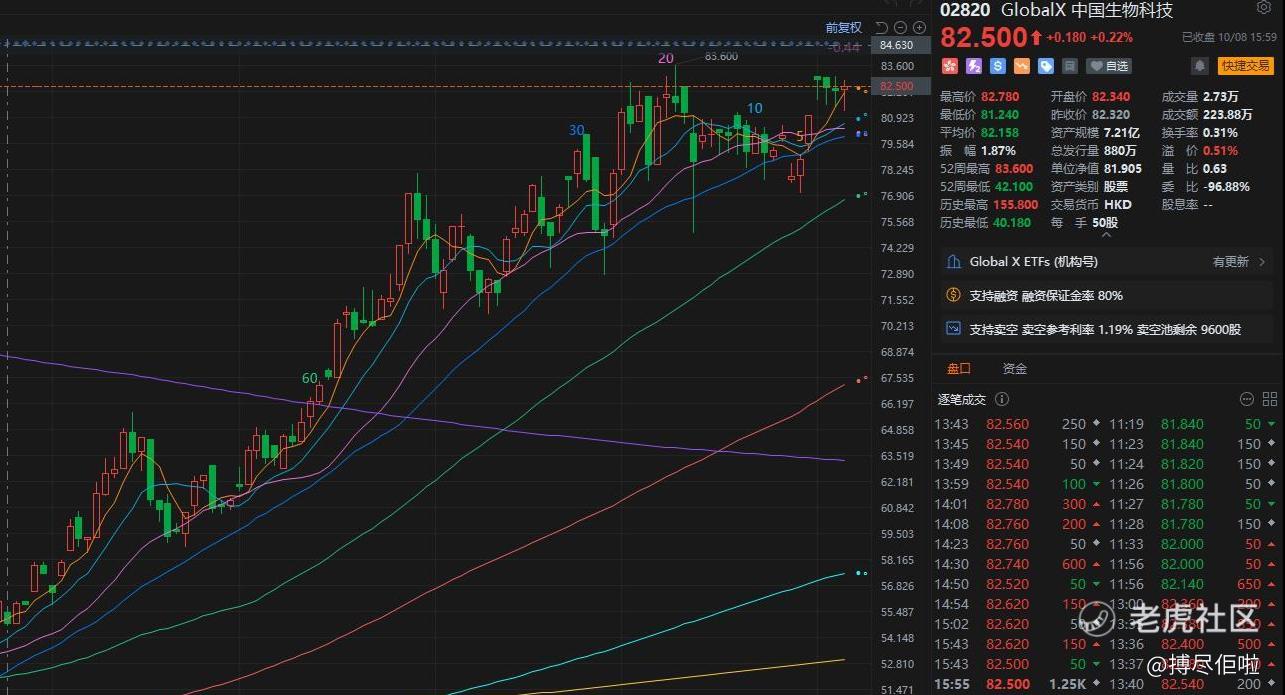Toggle 自选 watchlist heart button
The width and height of the screenshot is (1285, 695).
[1109, 66]
